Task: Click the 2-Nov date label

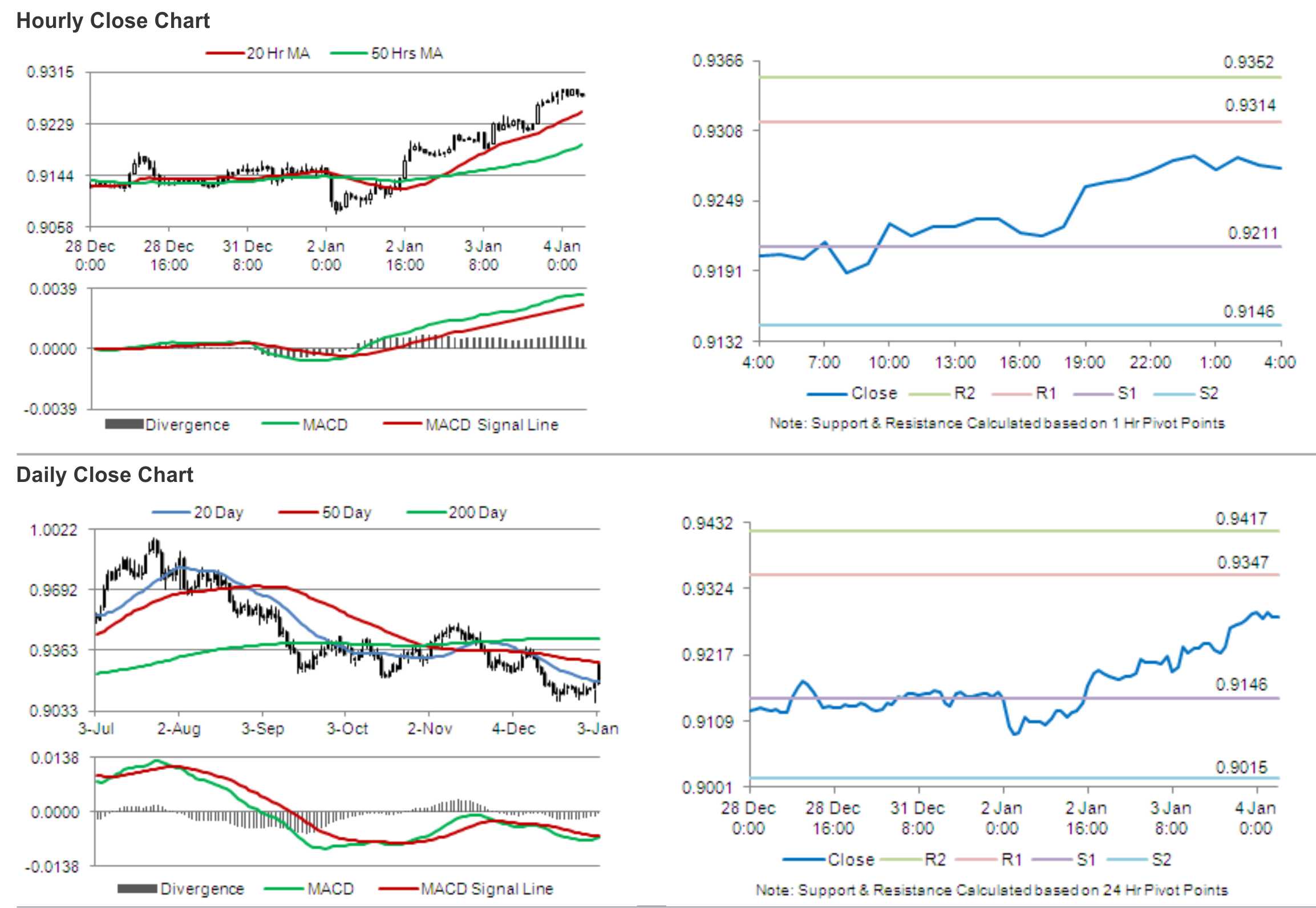Action: [x=430, y=728]
